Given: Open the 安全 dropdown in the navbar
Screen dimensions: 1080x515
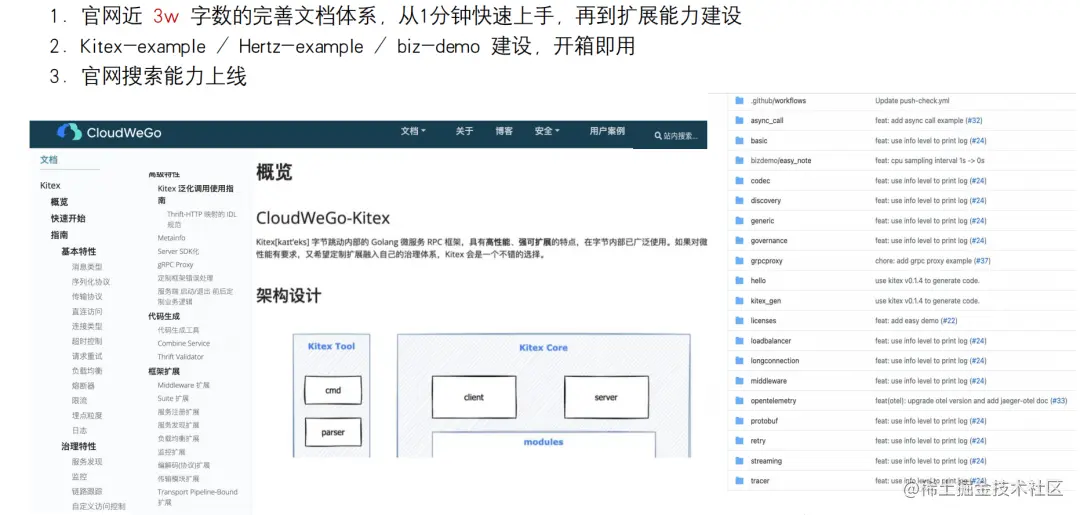Looking at the screenshot, I should pos(547,131).
